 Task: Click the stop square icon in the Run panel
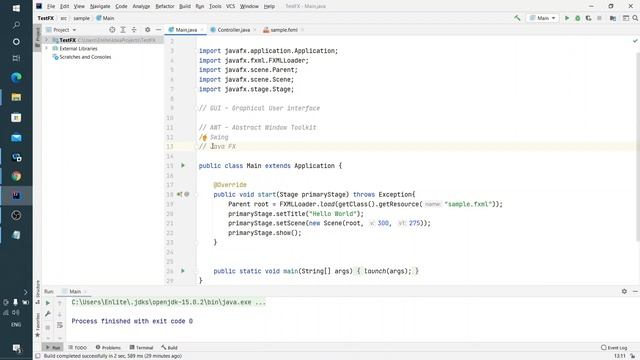48,327
